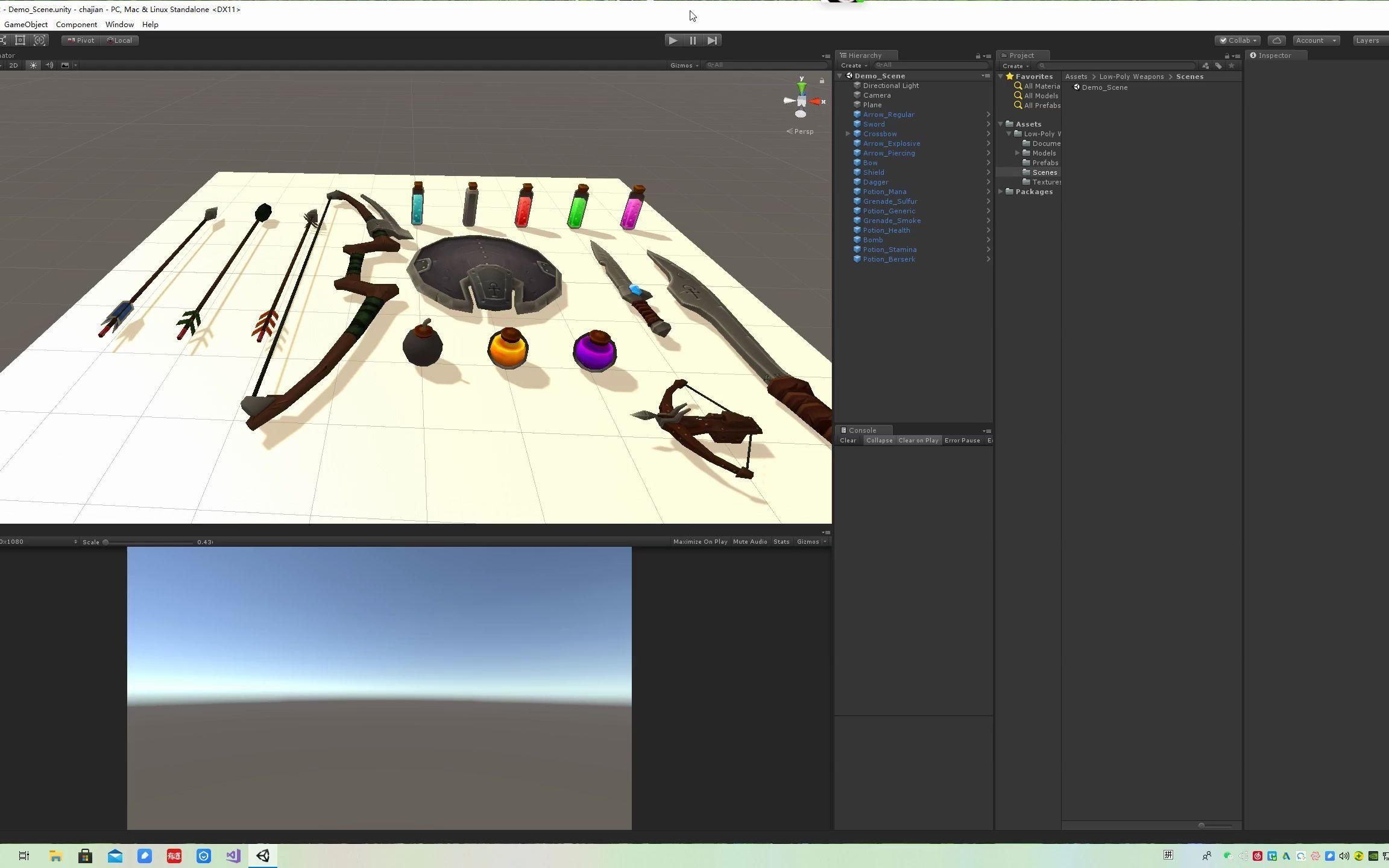The width and height of the screenshot is (1389, 868).
Task: Toggle scene lighting in the Scene view
Action: click(x=33, y=65)
